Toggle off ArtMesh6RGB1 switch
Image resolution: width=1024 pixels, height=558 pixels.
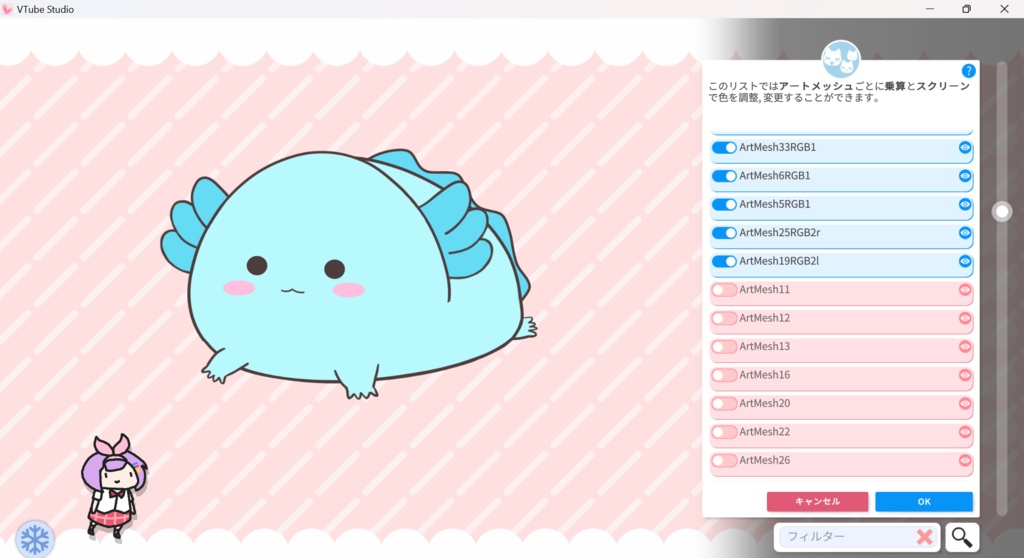[724, 176]
